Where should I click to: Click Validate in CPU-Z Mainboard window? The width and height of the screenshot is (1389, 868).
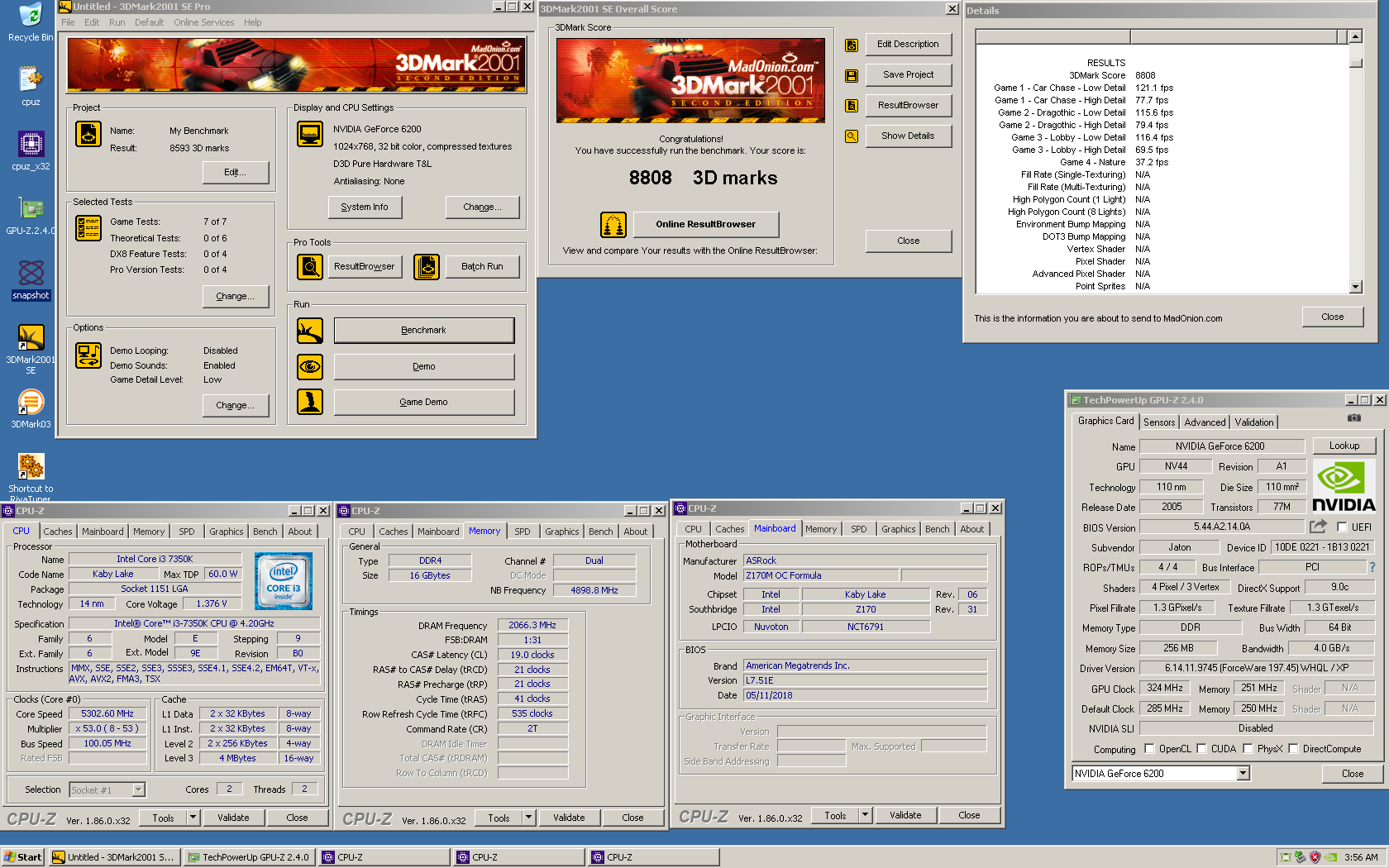905,815
